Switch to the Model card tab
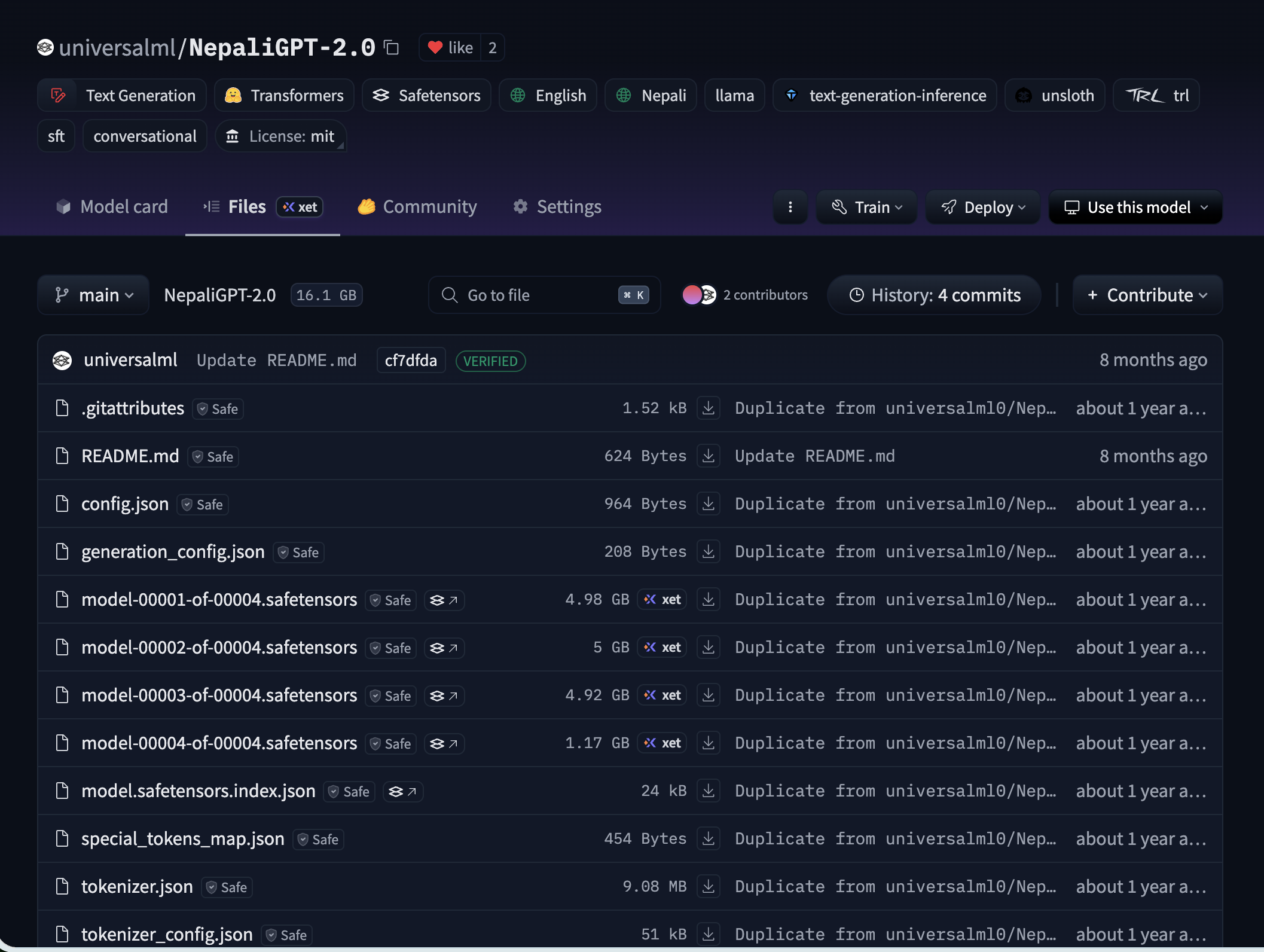The image size is (1264, 952). point(112,207)
